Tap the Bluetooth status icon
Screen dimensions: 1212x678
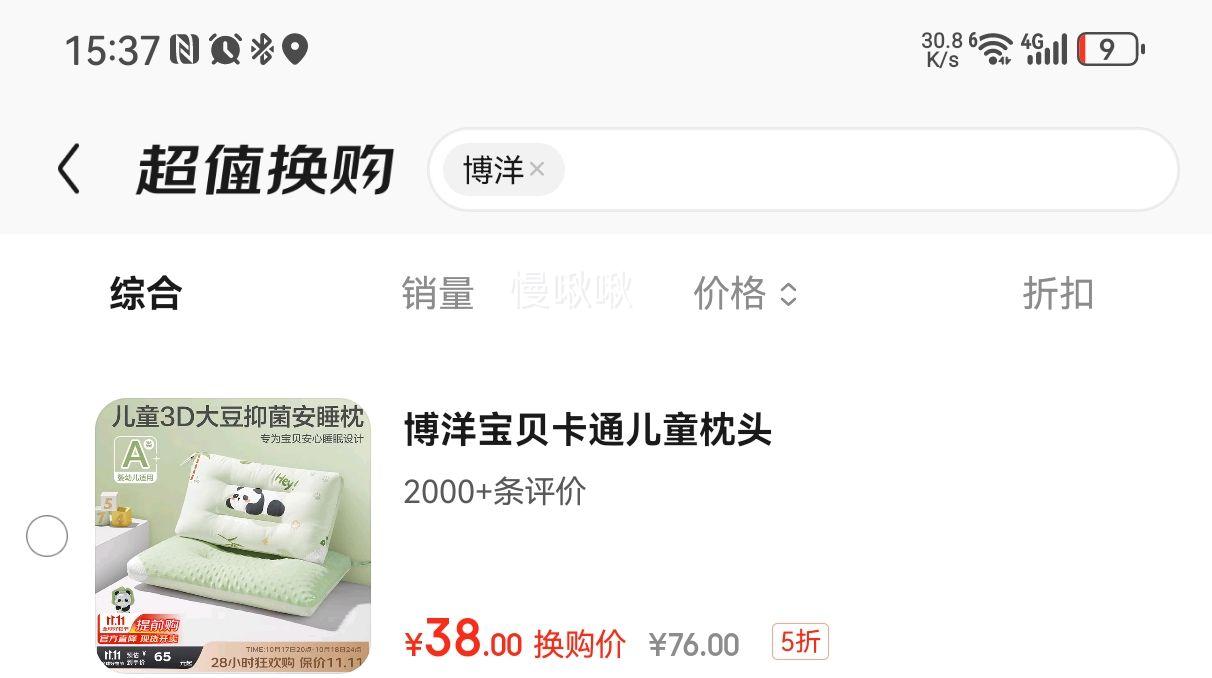click(x=261, y=49)
